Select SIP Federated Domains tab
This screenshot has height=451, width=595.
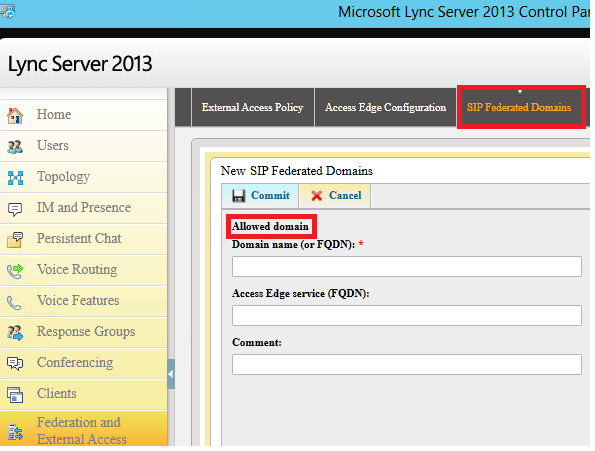point(519,107)
